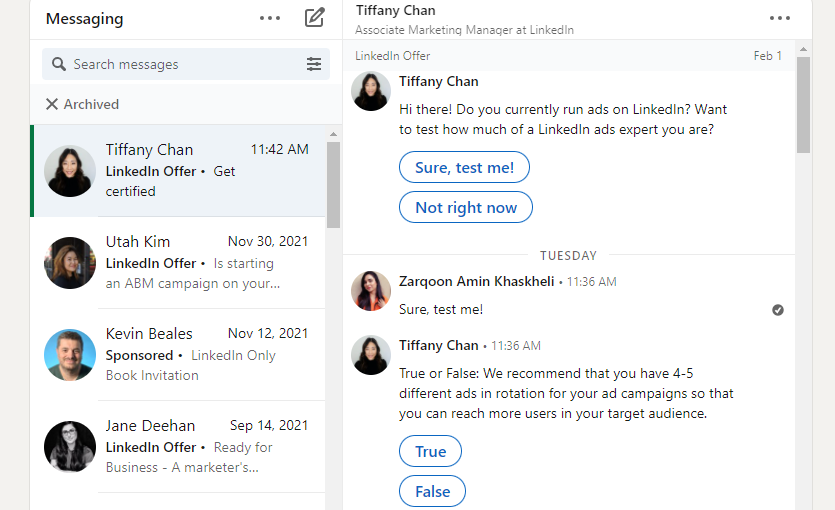Open the Kevin Beales sponsored message

[x=178, y=355]
